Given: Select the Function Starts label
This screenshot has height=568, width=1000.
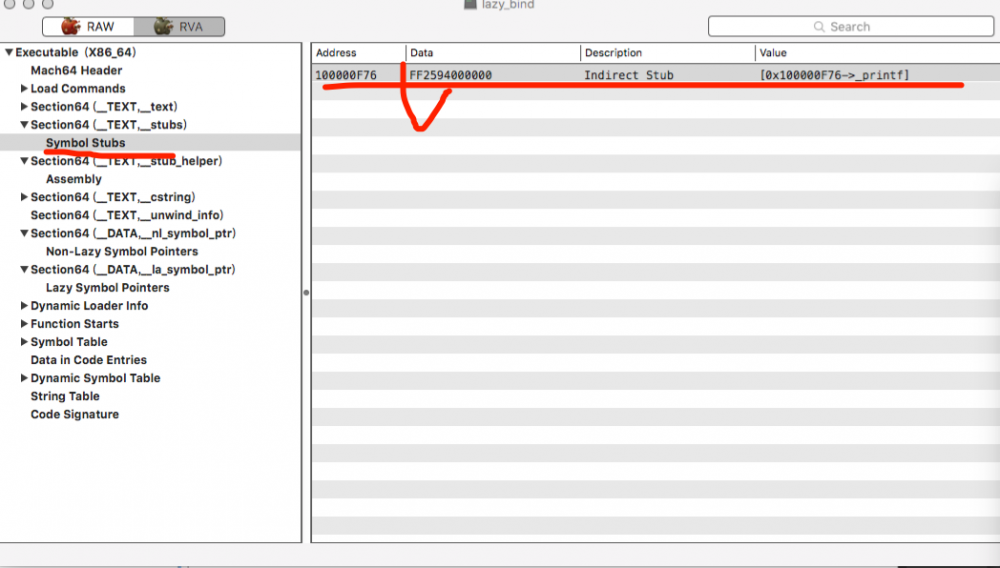Looking at the screenshot, I should click(75, 324).
